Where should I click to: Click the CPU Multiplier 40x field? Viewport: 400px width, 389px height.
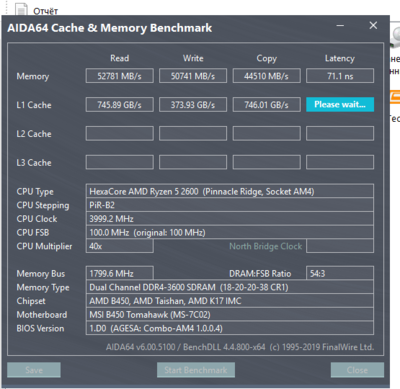pos(119,246)
